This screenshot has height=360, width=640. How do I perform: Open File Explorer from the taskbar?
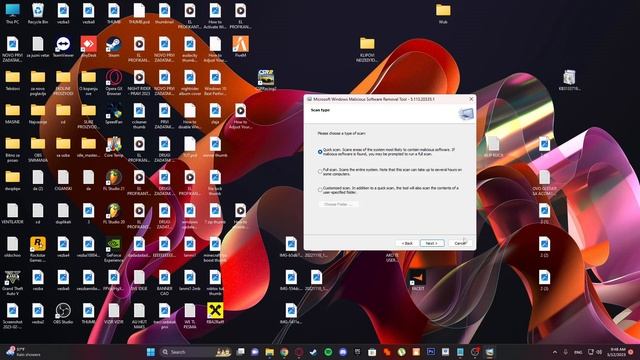pyautogui.click(x=269, y=352)
